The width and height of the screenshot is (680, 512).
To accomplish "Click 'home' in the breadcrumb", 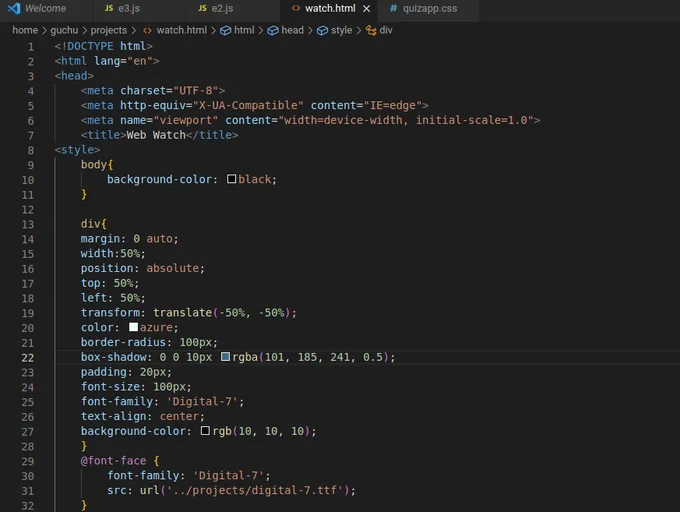I will tap(25, 30).
